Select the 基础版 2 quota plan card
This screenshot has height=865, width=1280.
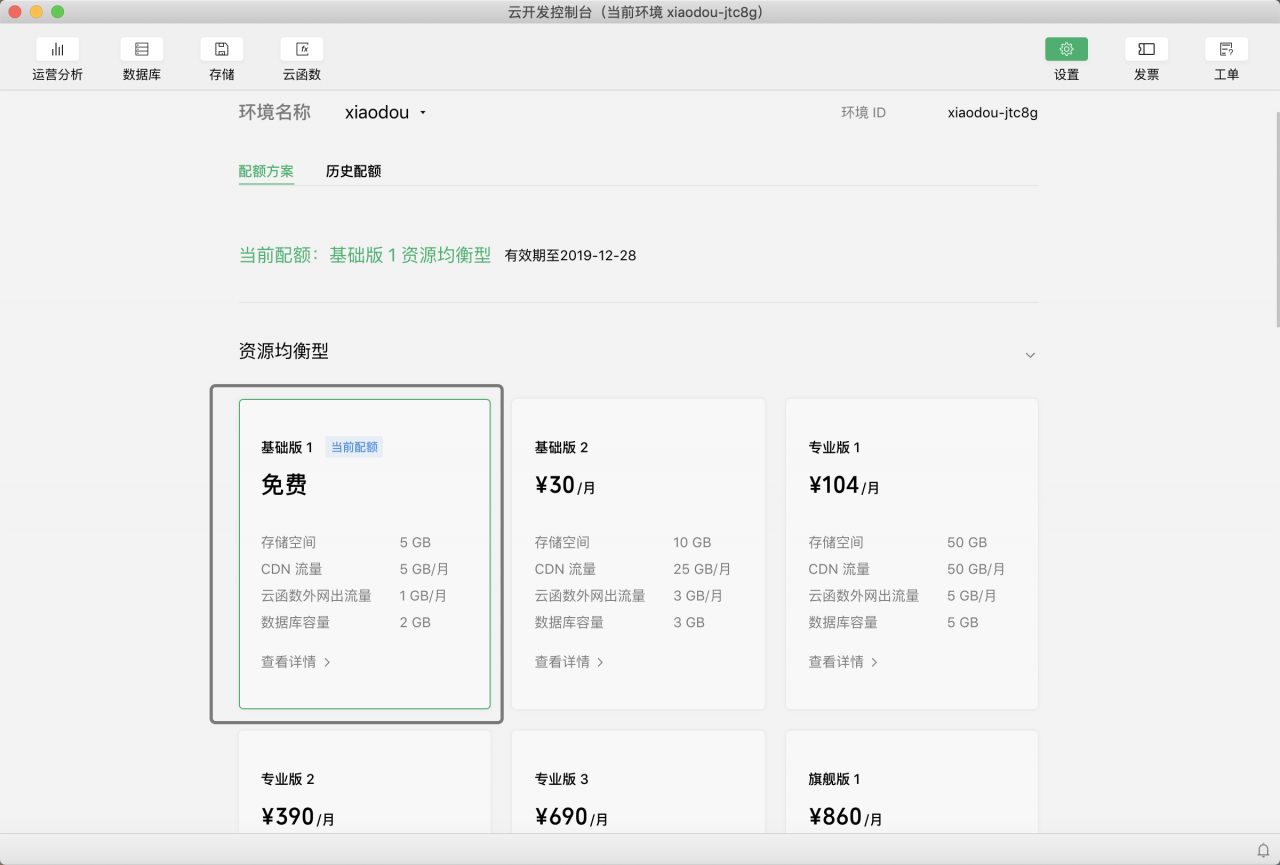pyautogui.click(x=638, y=553)
